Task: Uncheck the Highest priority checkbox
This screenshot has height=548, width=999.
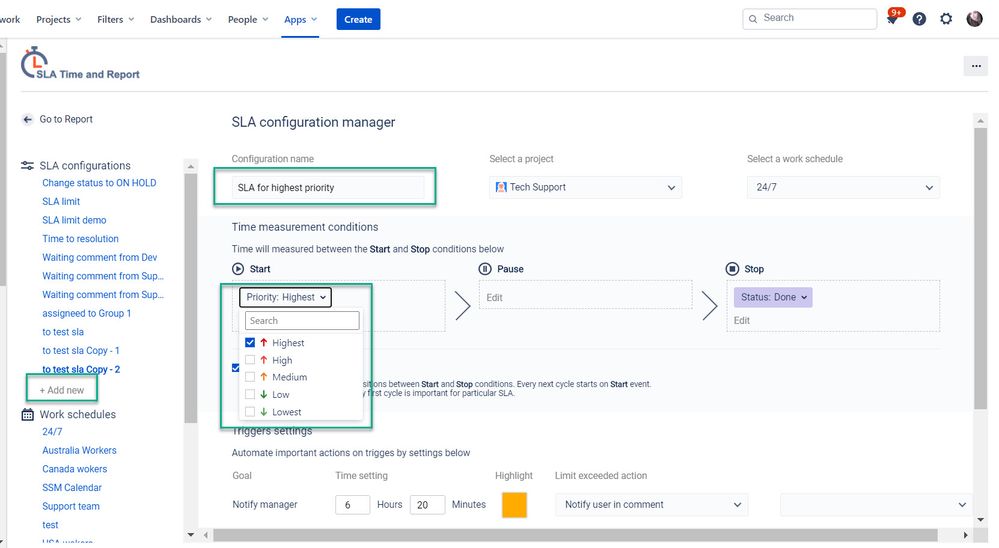Action: (x=250, y=342)
